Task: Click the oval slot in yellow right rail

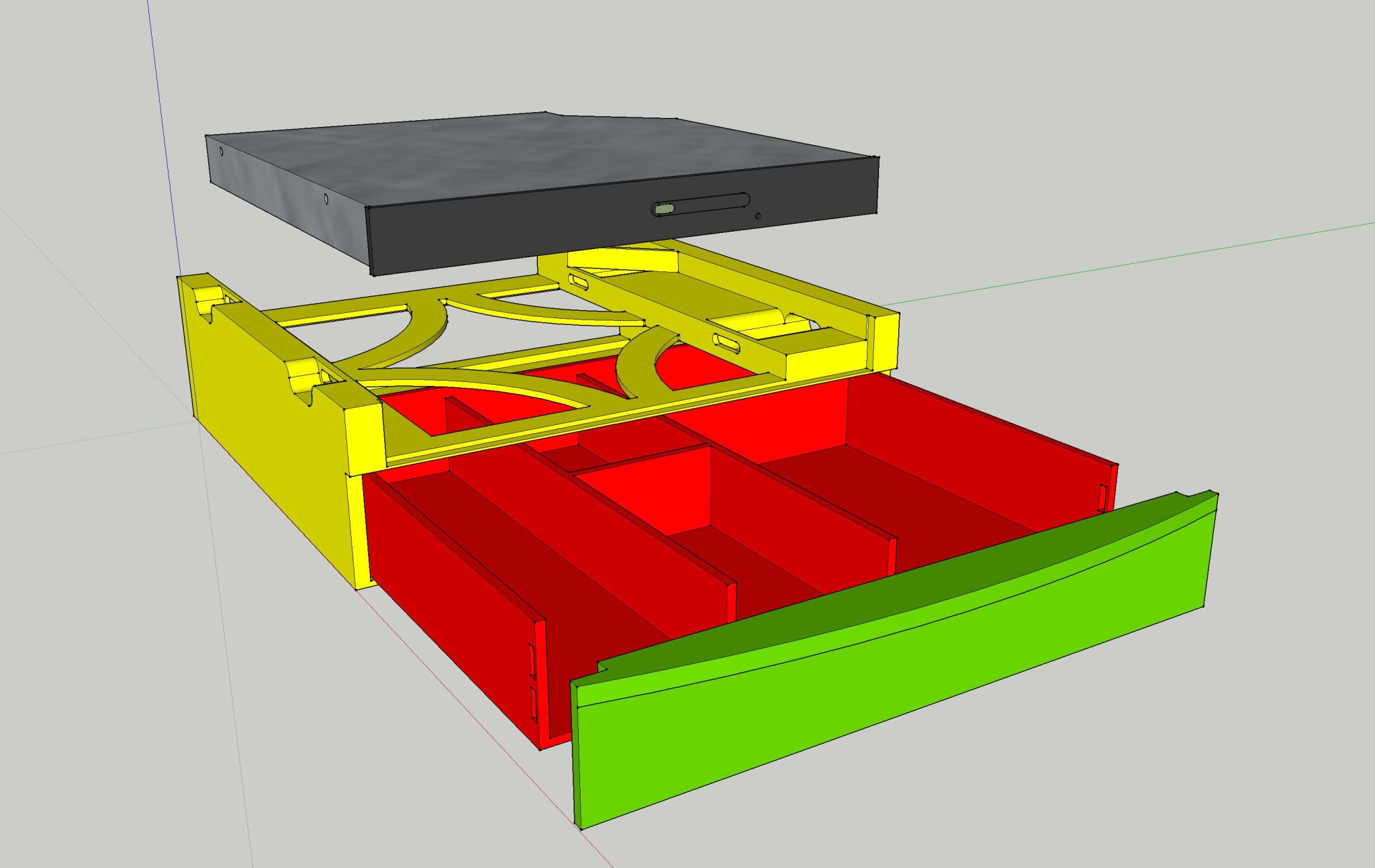Action: (x=728, y=343)
